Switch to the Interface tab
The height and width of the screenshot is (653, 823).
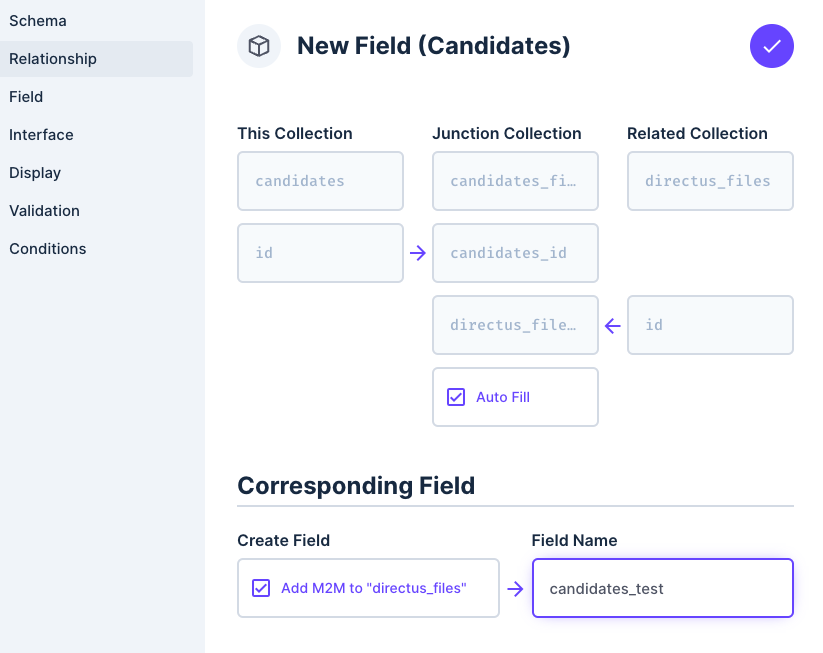click(41, 134)
